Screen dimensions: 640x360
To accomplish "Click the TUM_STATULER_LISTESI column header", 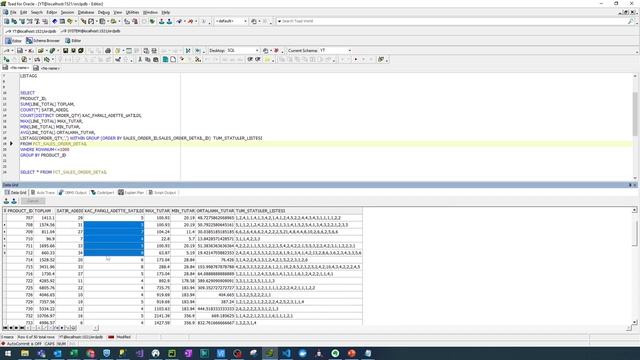I will pyautogui.click(x=298, y=211).
